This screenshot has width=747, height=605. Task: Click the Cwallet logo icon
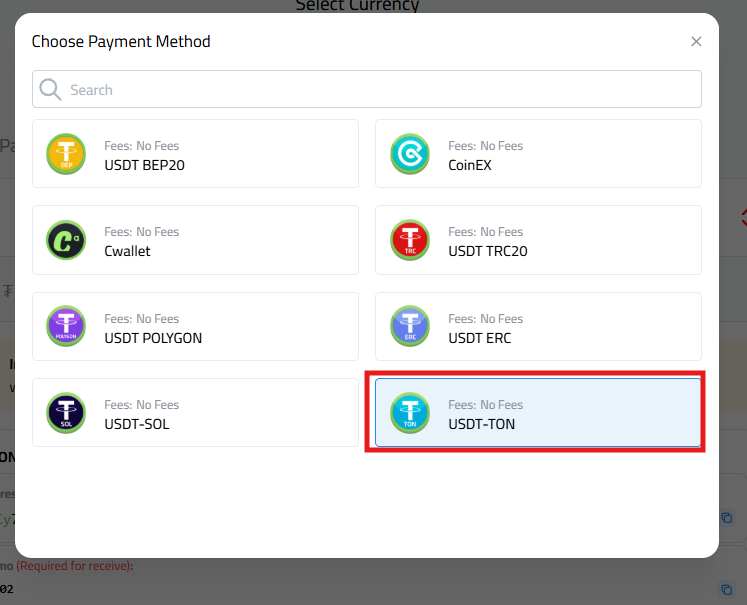pos(66,240)
